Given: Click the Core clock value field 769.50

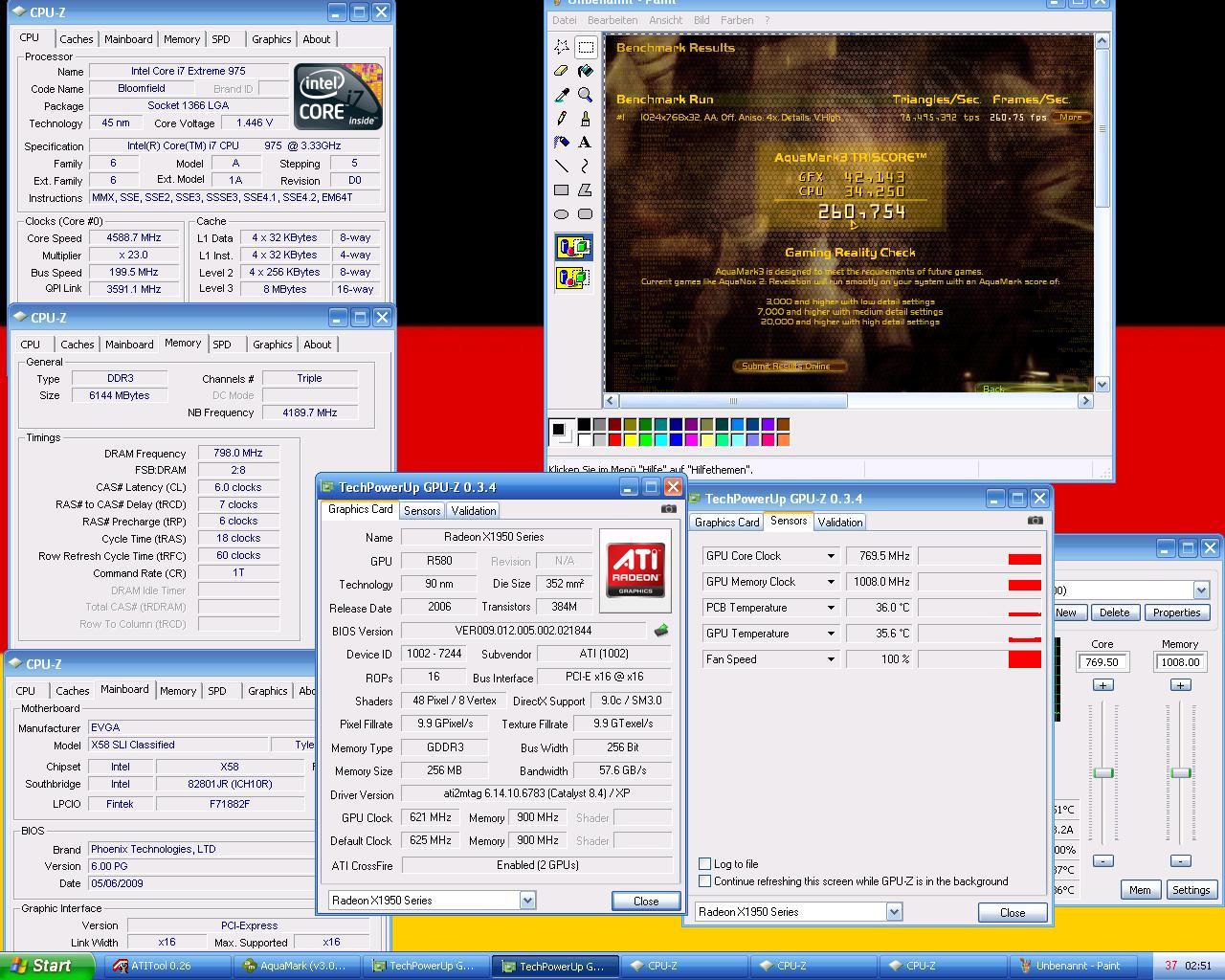Looking at the screenshot, I should pos(1102,662).
